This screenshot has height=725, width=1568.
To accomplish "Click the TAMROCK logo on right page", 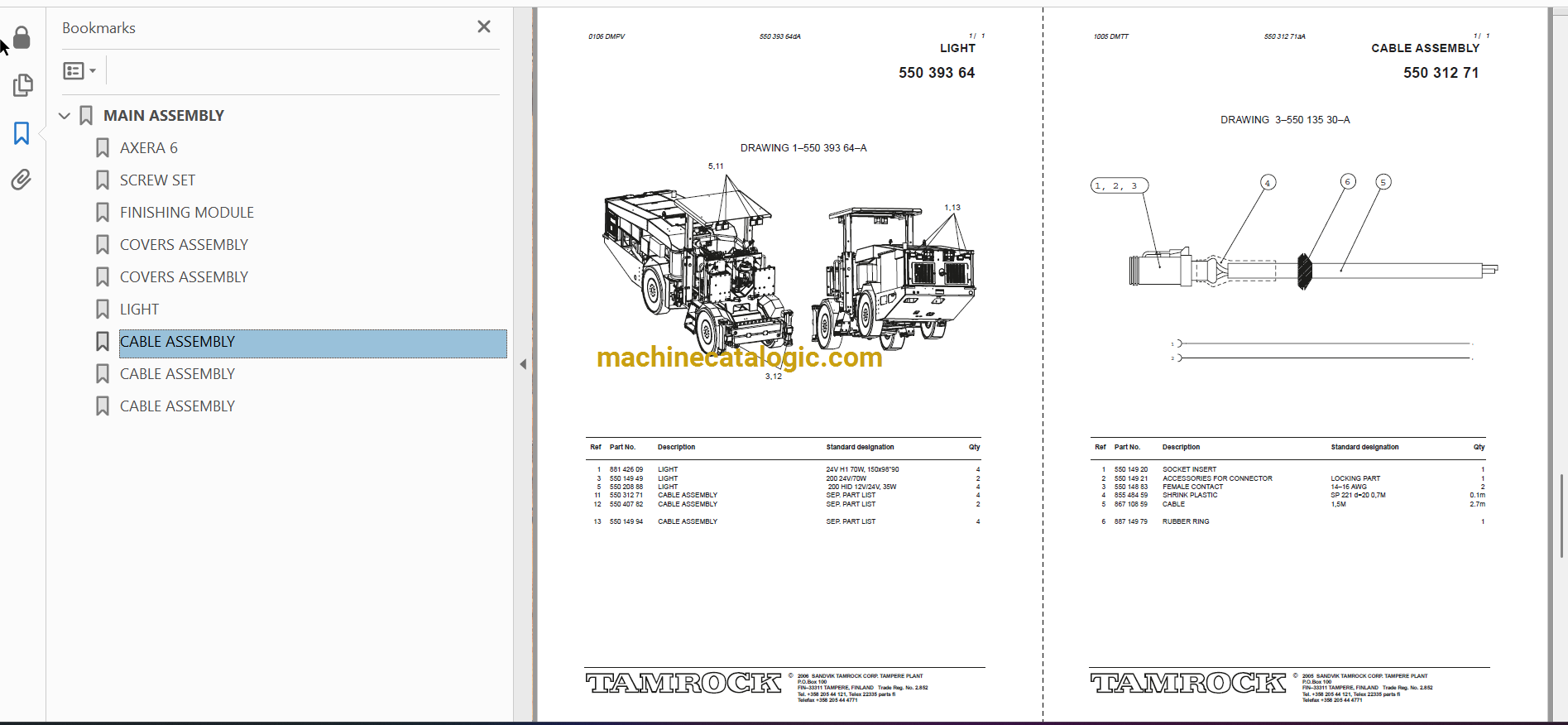I will [1188, 684].
